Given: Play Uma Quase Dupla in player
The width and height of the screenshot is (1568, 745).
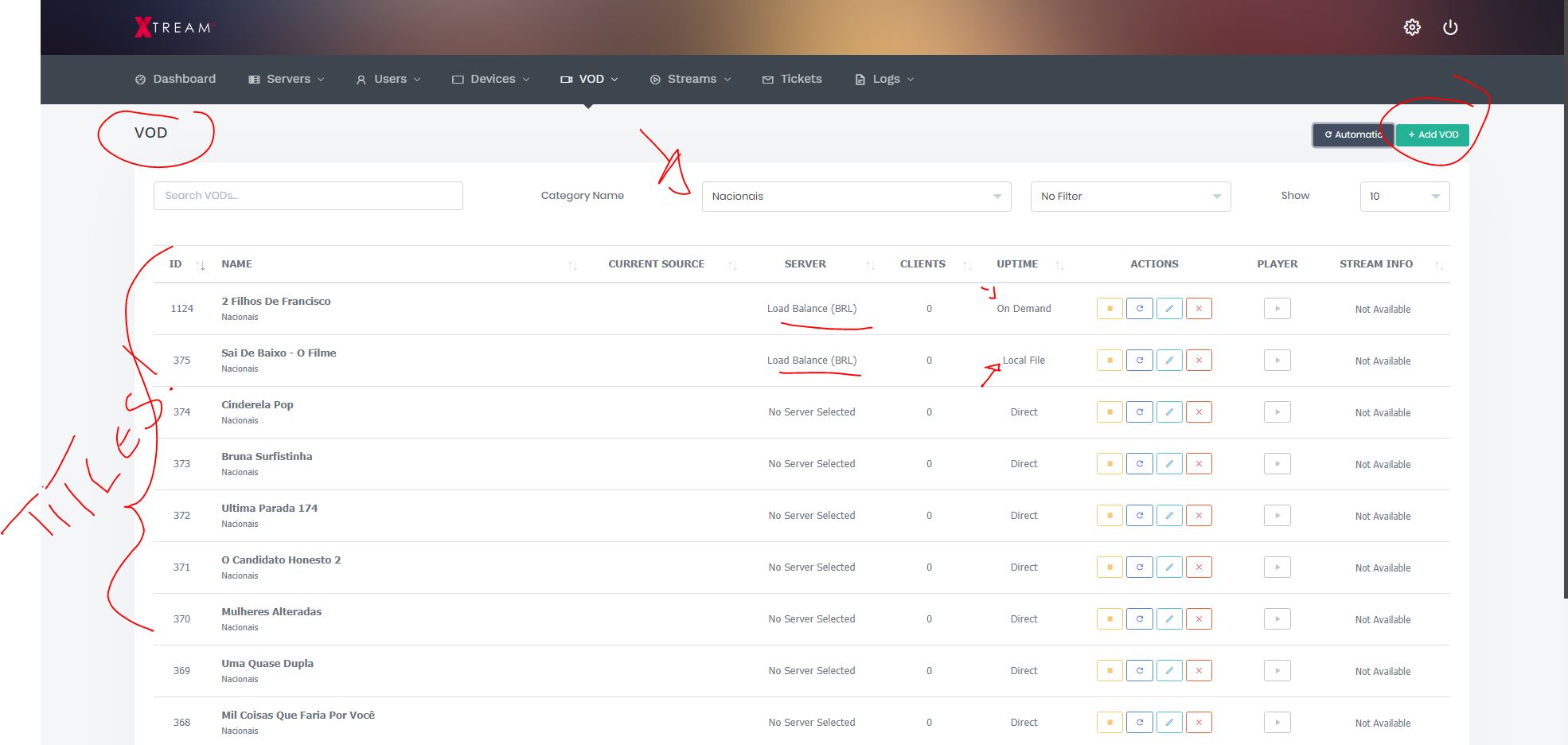Looking at the screenshot, I should [1277, 671].
